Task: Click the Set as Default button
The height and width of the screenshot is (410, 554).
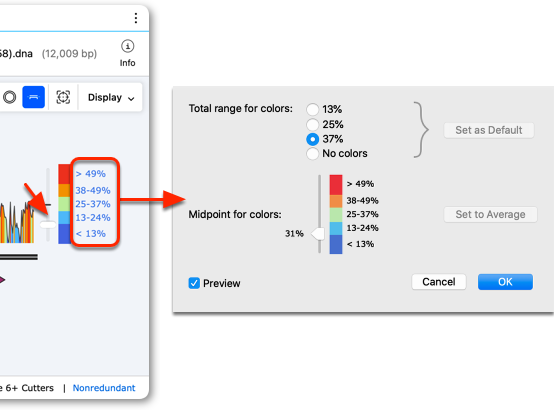Action: click(x=489, y=130)
